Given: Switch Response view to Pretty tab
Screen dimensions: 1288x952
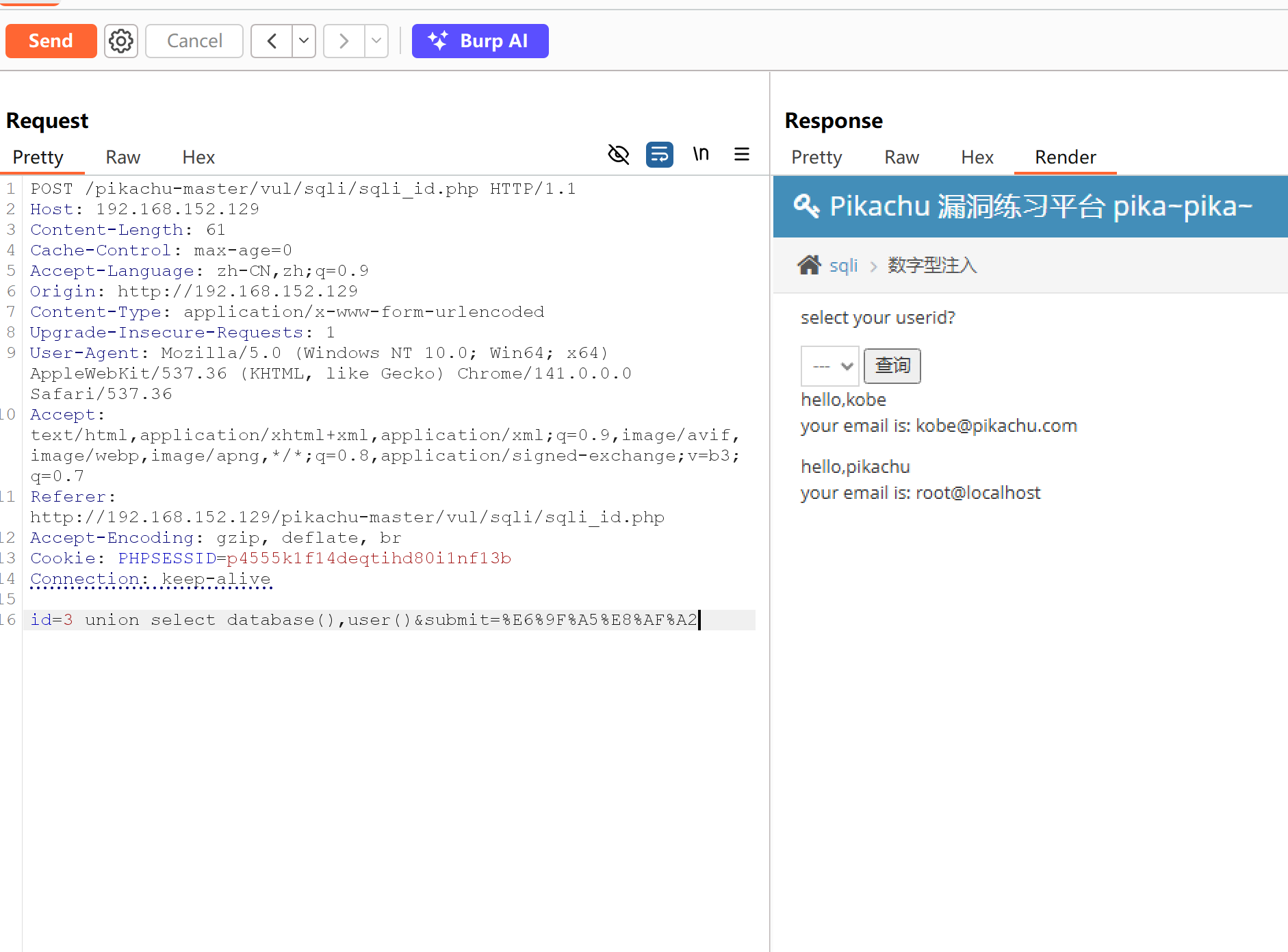Looking at the screenshot, I should click(816, 157).
